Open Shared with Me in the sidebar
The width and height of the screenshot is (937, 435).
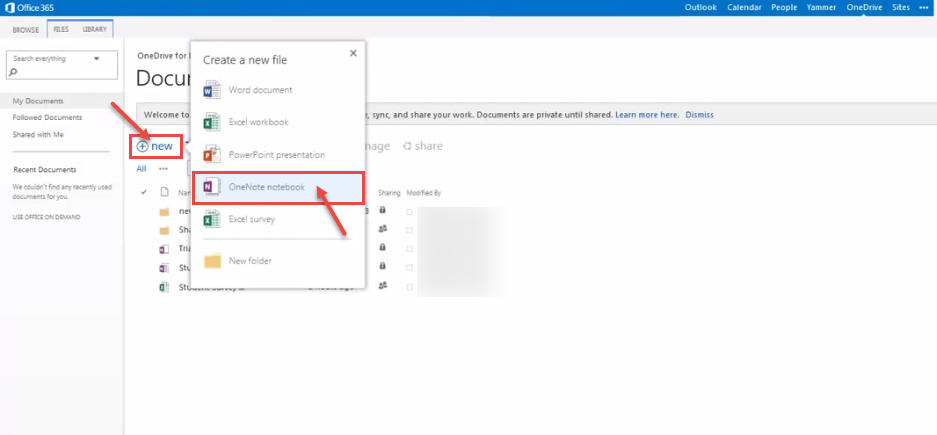pos(38,135)
